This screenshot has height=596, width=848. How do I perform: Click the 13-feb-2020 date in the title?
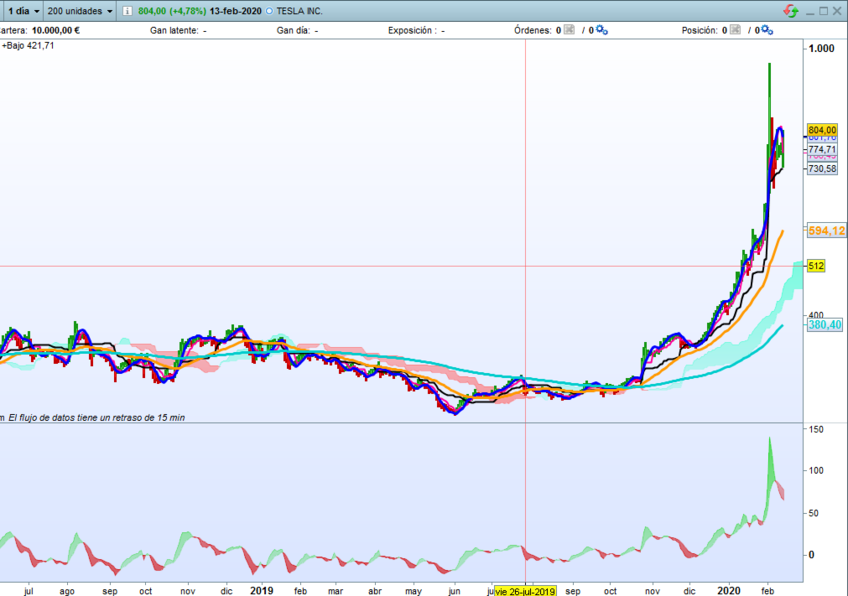[236, 11]
